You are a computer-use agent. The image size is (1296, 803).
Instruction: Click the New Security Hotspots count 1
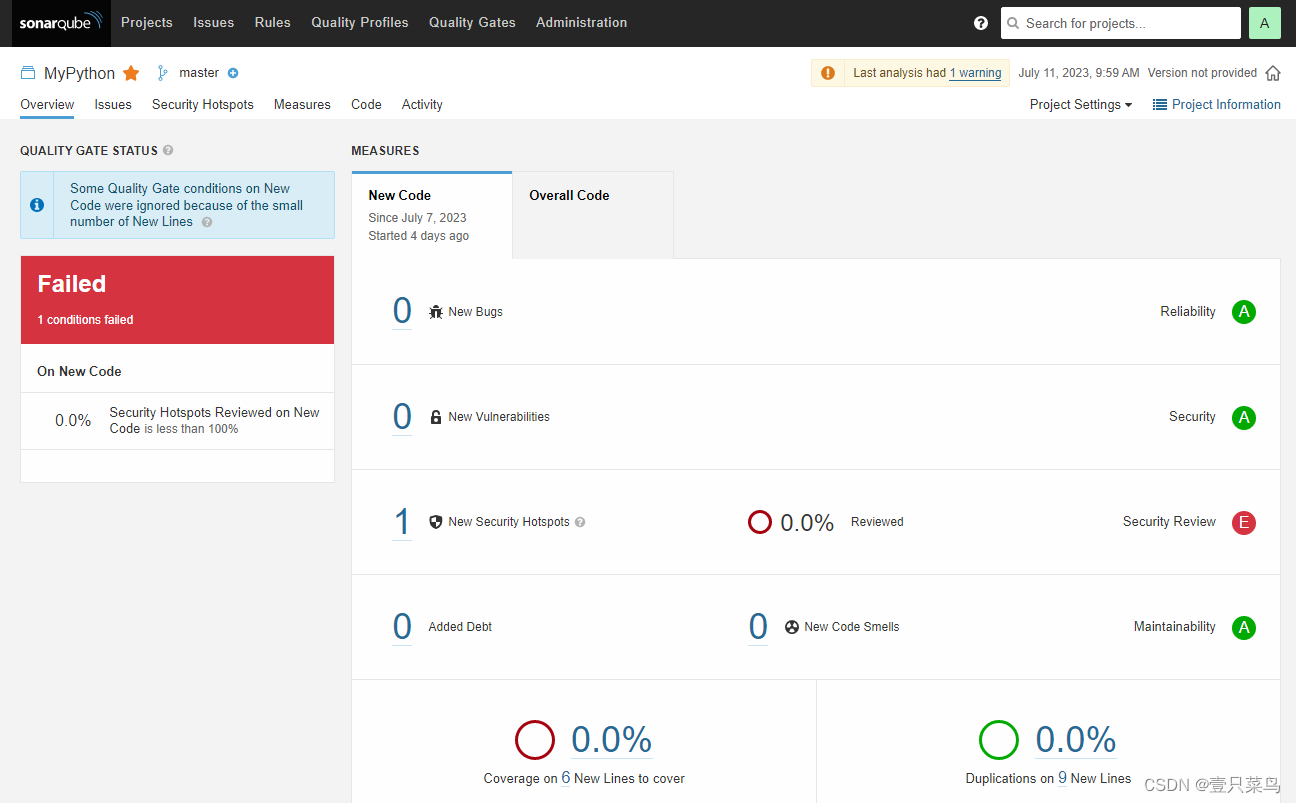402,521
